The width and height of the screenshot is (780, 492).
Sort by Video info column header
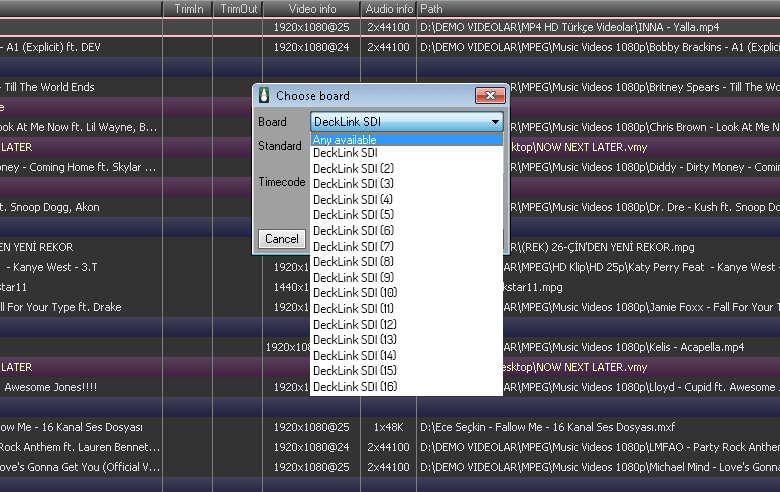click(312, 8)
